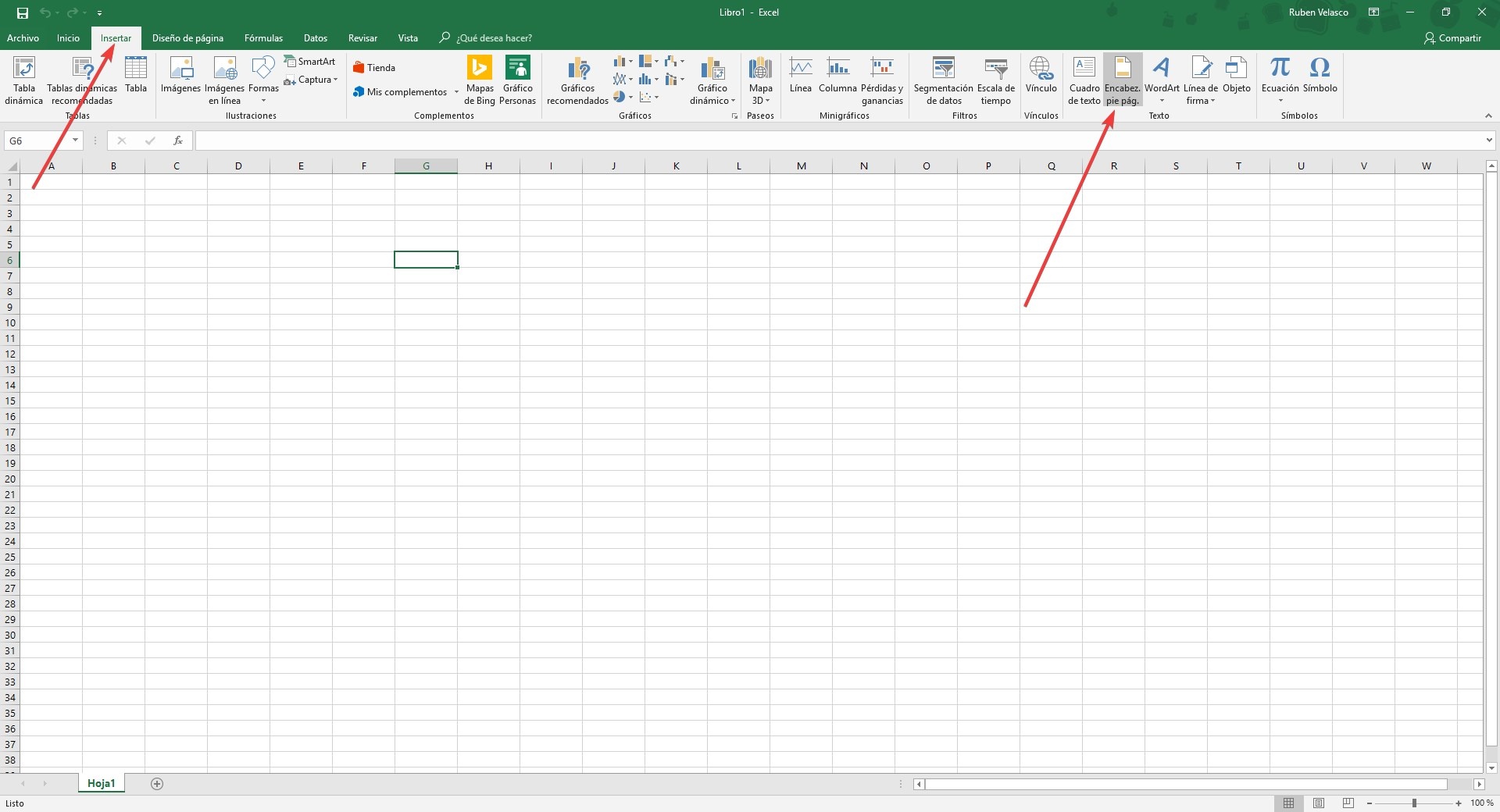Open the Vista tab
This screenshot has width=1500, height=812.
point(408,38)
